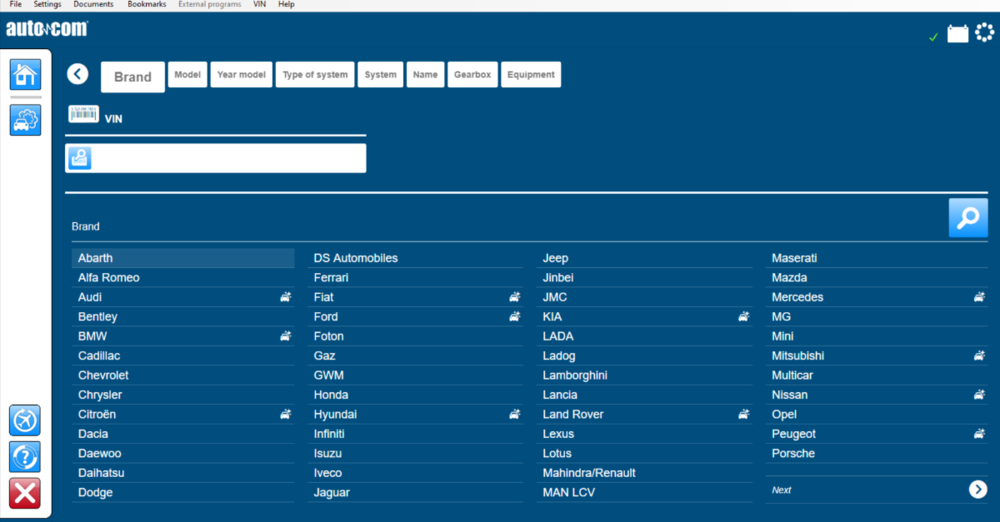Image resolution: width=1000 pixels, height=522 pixels.
Task: Select Jaguar brand
Action: pyautogui.click(x=415, y=493)
